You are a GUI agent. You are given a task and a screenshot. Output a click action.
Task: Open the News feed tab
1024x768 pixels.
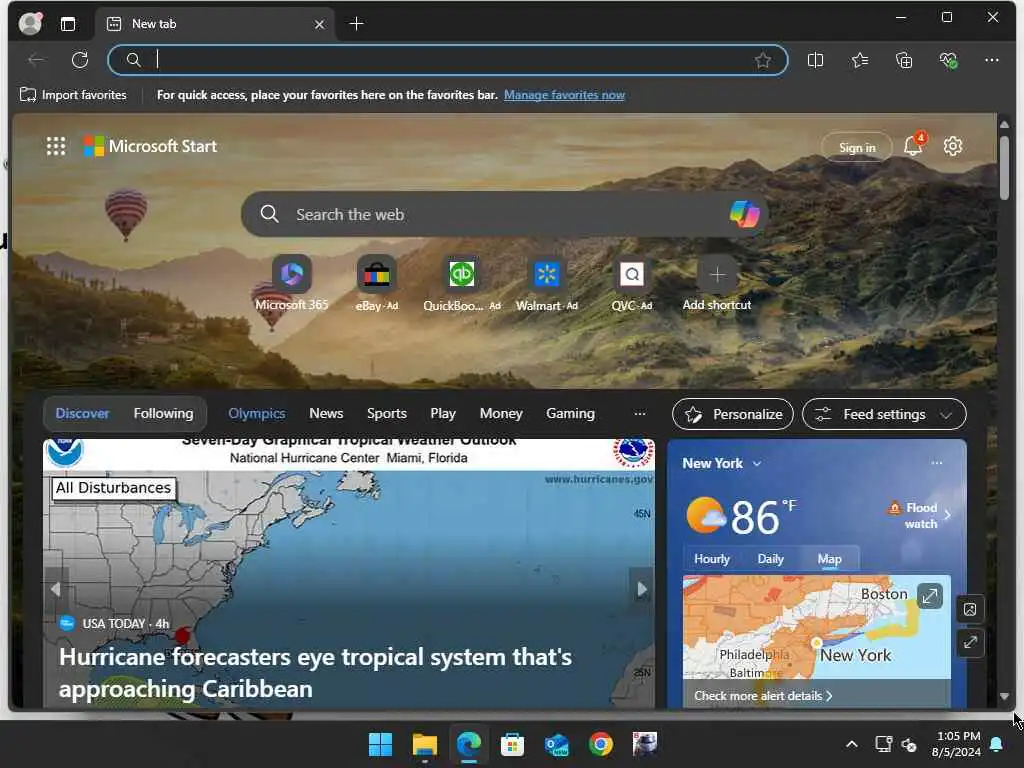pos(326,413)
